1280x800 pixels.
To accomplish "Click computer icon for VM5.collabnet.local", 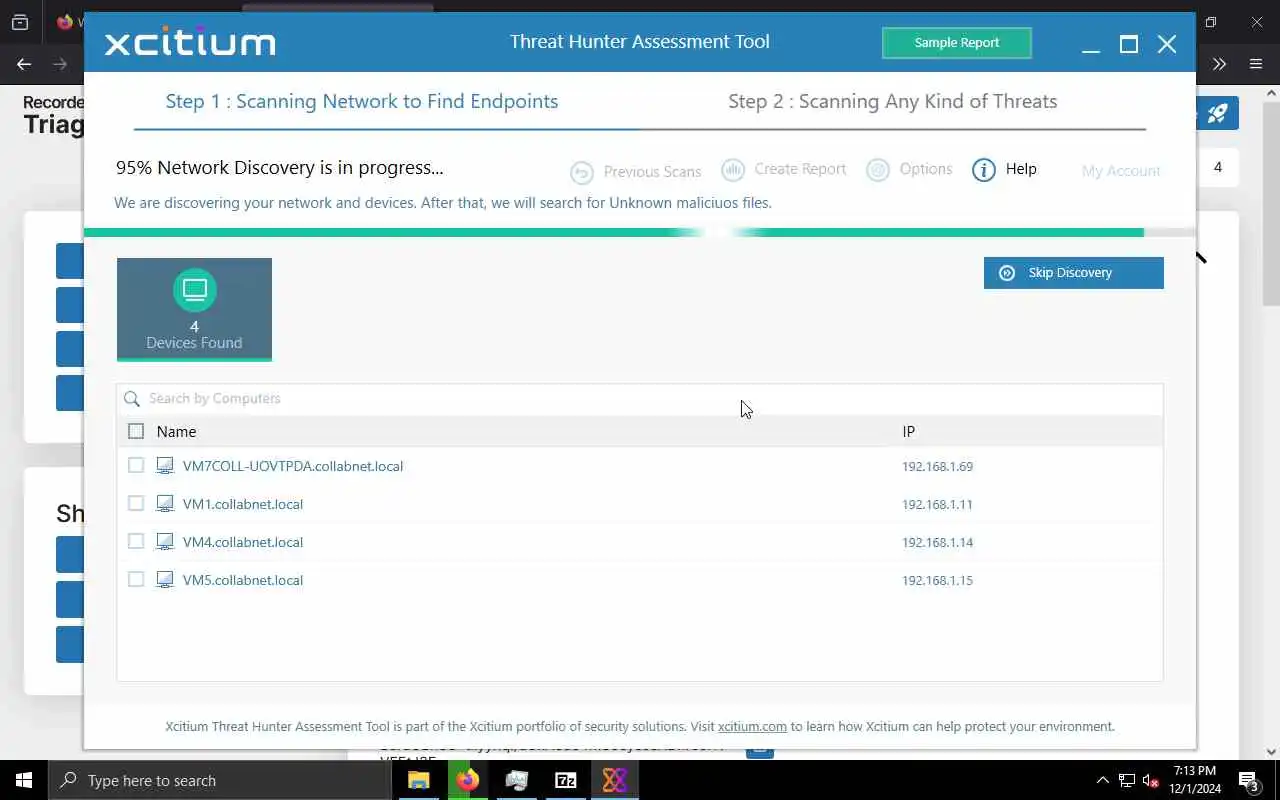I will point(165,580).
